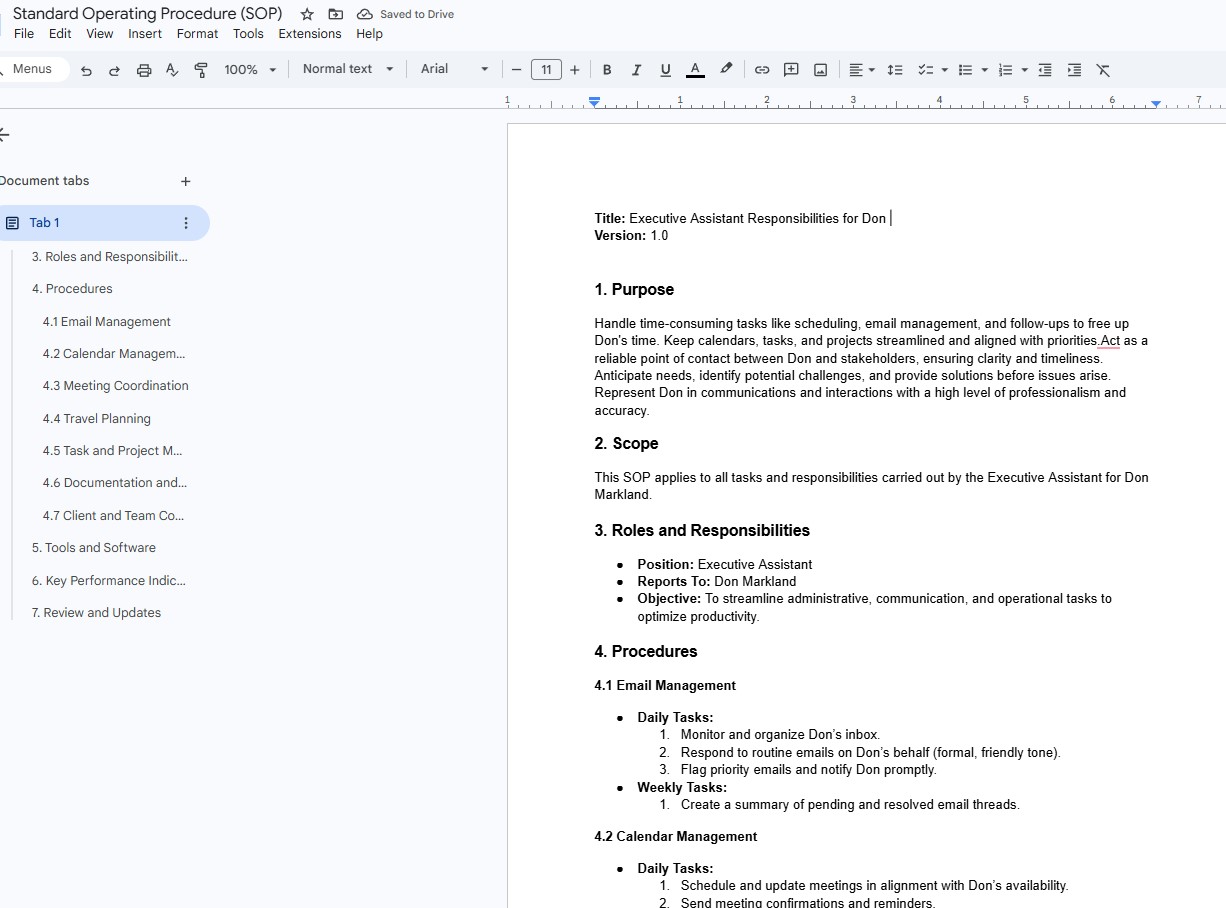
Task: Insert a link with the link icon
Action: tap(762, 70)
